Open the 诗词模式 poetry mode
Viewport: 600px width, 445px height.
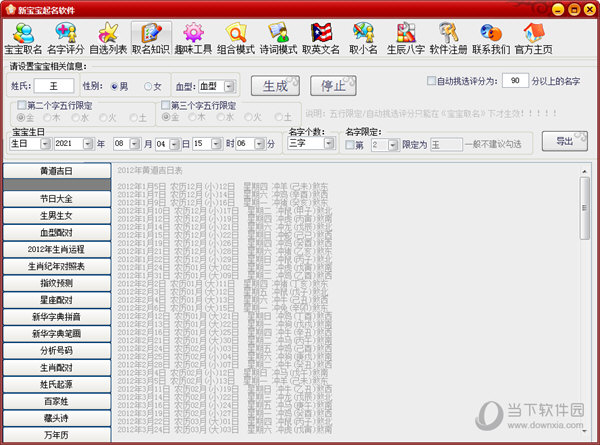[278, 39]
